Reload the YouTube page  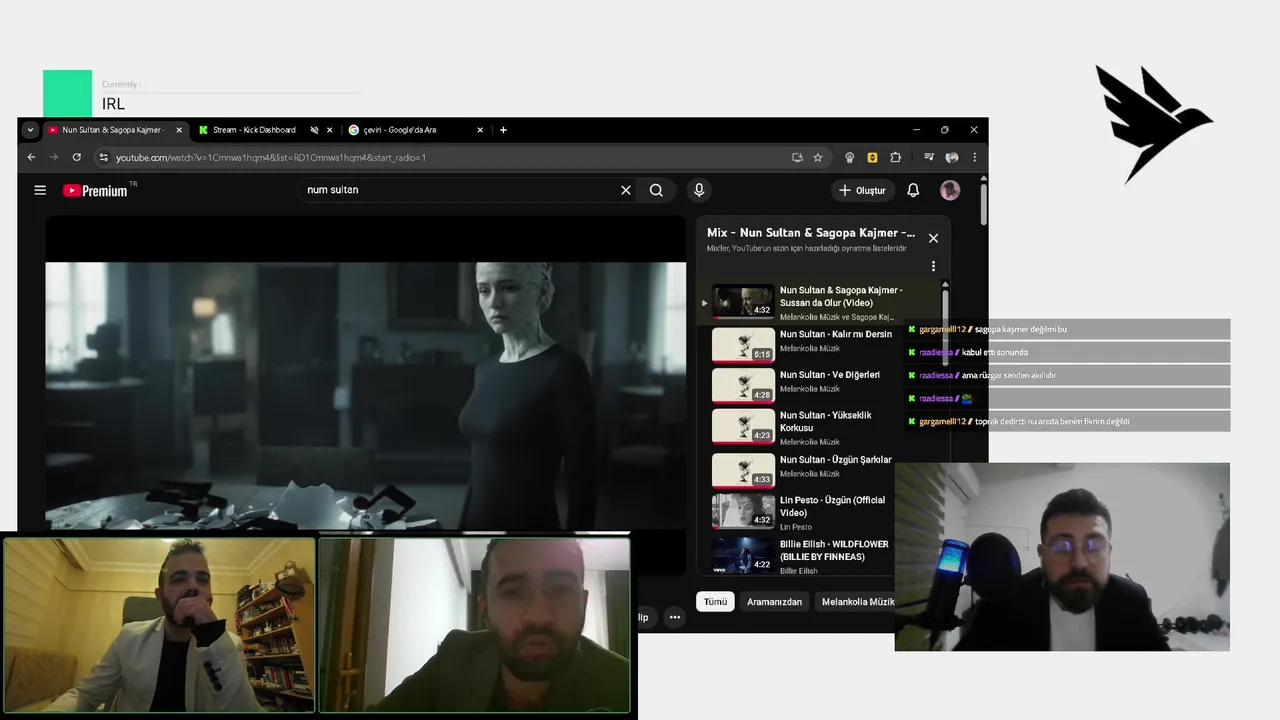point(77,157)
